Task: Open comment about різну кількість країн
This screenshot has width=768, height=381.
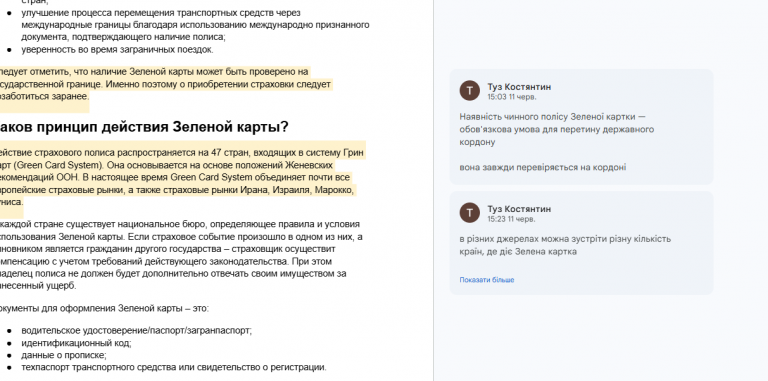Action: coord(581,243)
